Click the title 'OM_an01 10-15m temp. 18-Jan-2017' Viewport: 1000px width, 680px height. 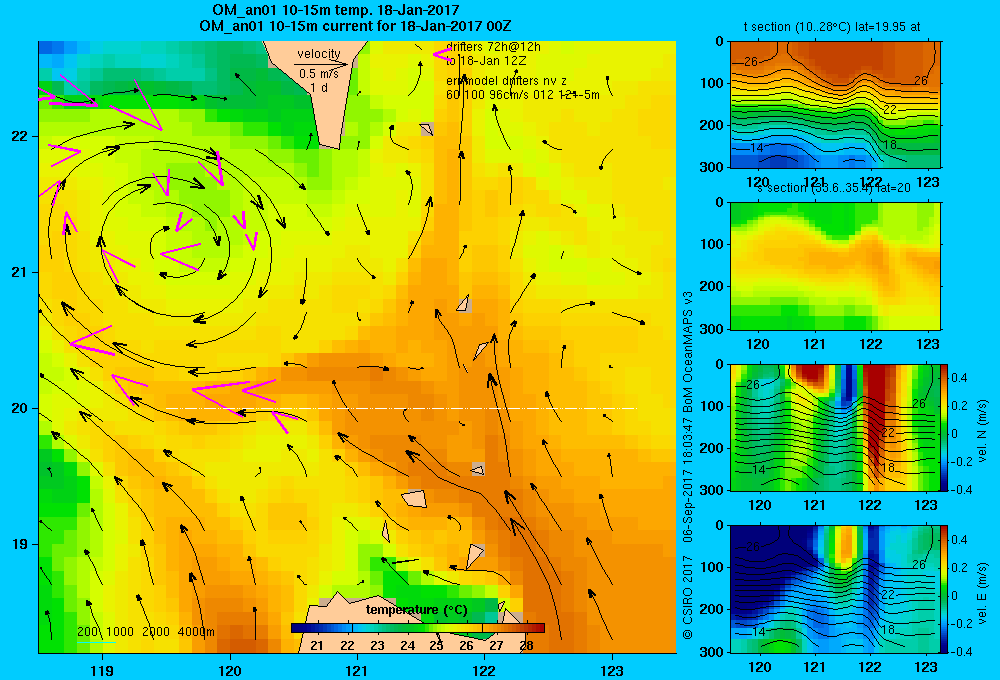coord(335,10)
